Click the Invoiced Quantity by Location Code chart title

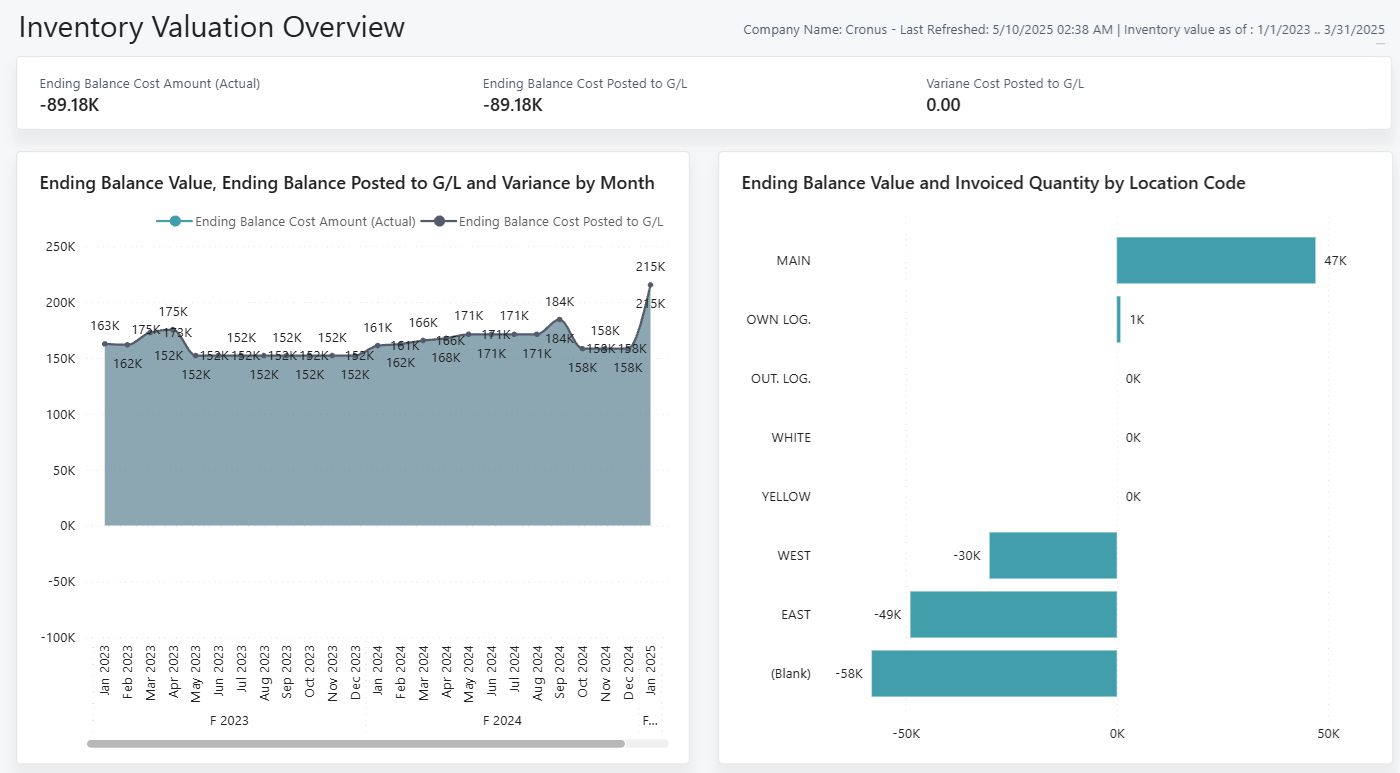point(993,183)
